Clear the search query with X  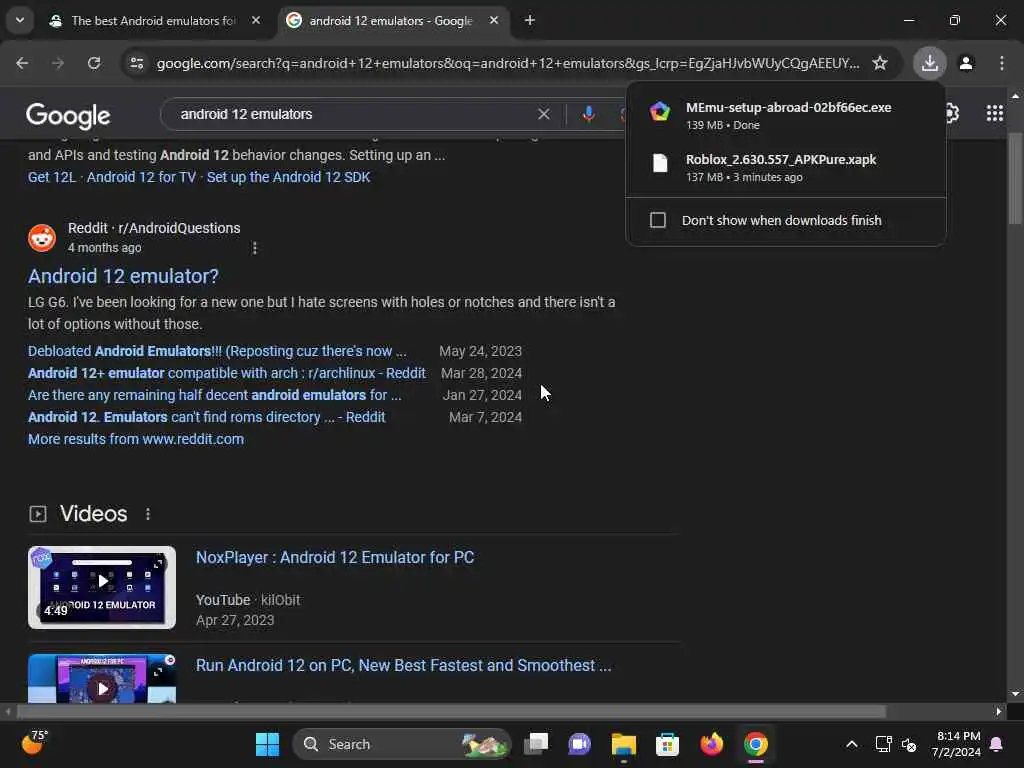[x=543, y=114]
